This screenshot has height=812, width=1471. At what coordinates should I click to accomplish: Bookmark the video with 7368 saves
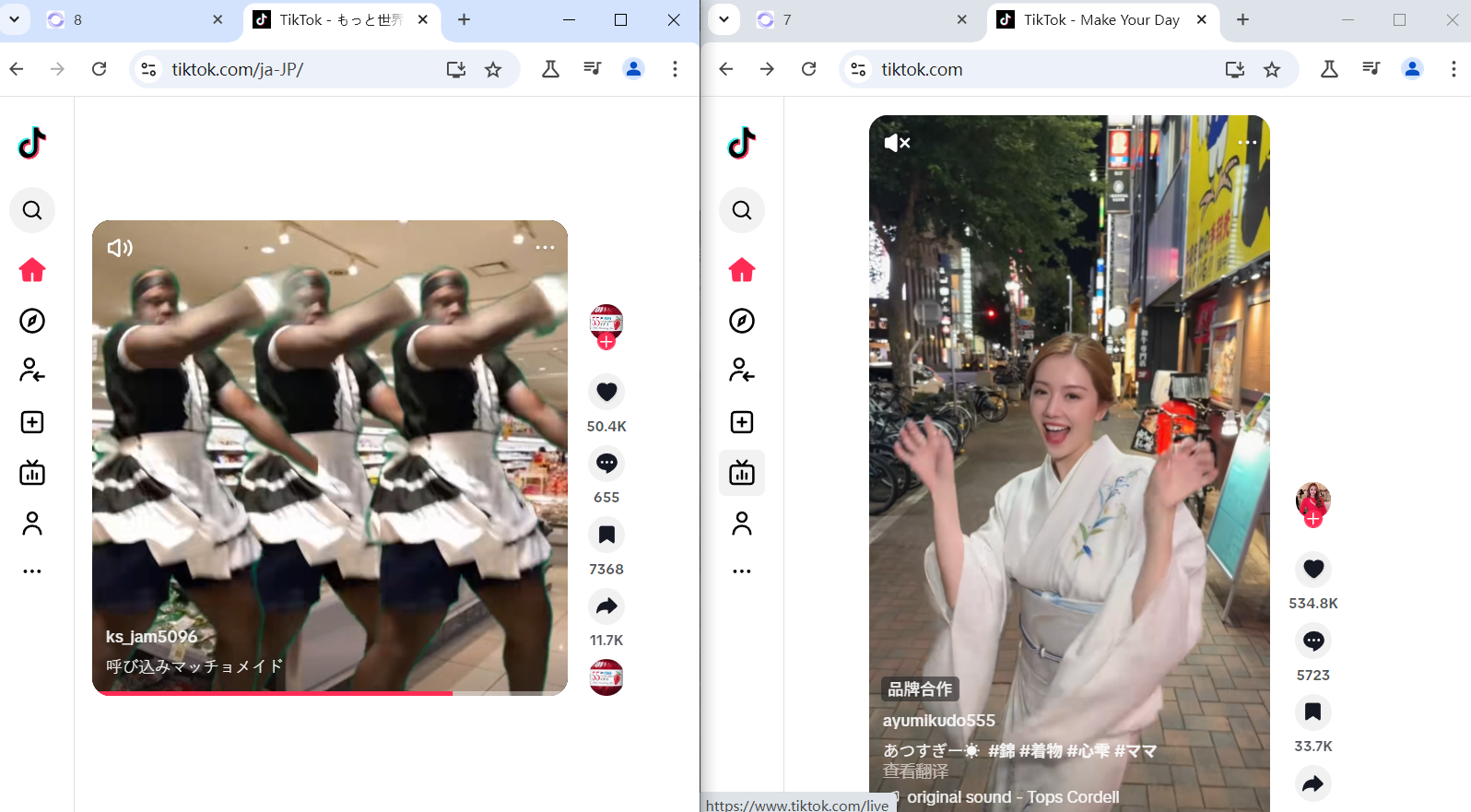(x=606, y=535)
